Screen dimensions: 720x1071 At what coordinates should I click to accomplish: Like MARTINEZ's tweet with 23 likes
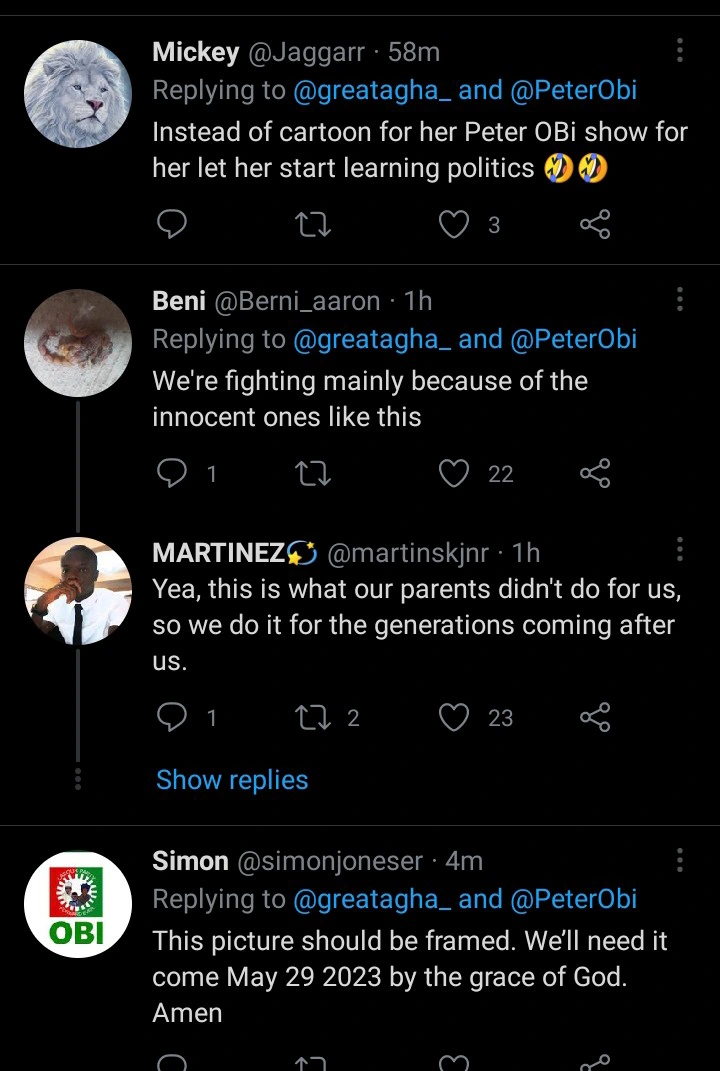pos(455,717)
